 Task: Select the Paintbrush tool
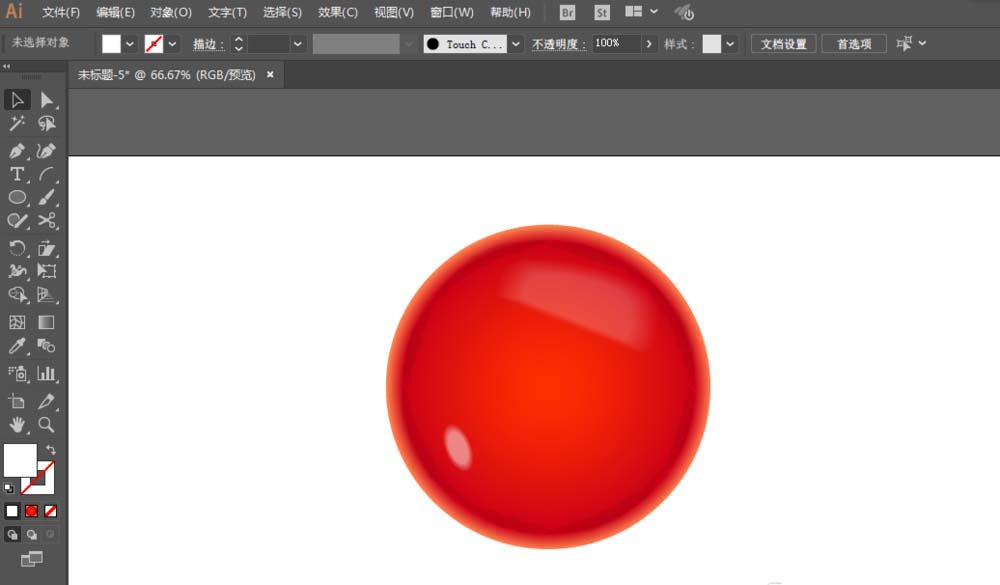[47, 198]
